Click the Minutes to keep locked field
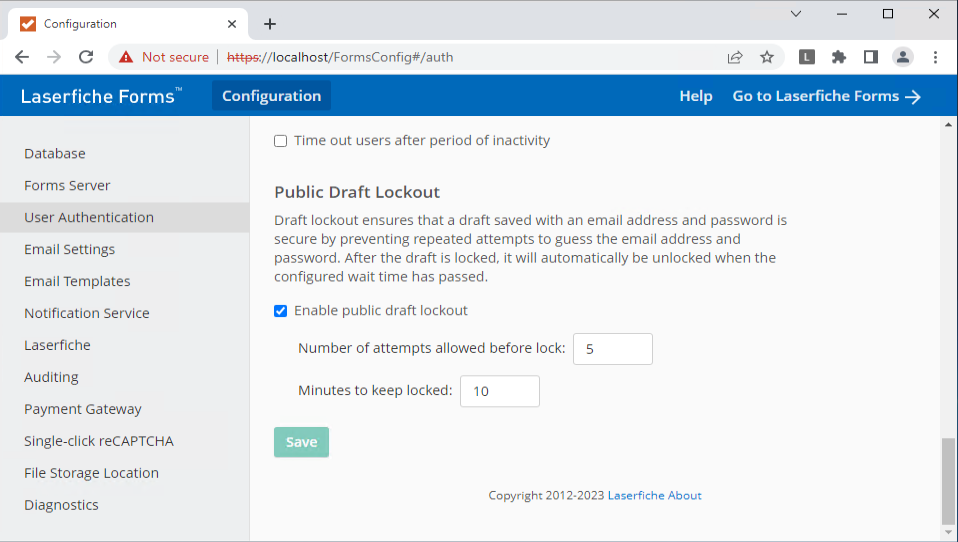The width and height of the screenshot is (958, 542). tap(500, 391)
